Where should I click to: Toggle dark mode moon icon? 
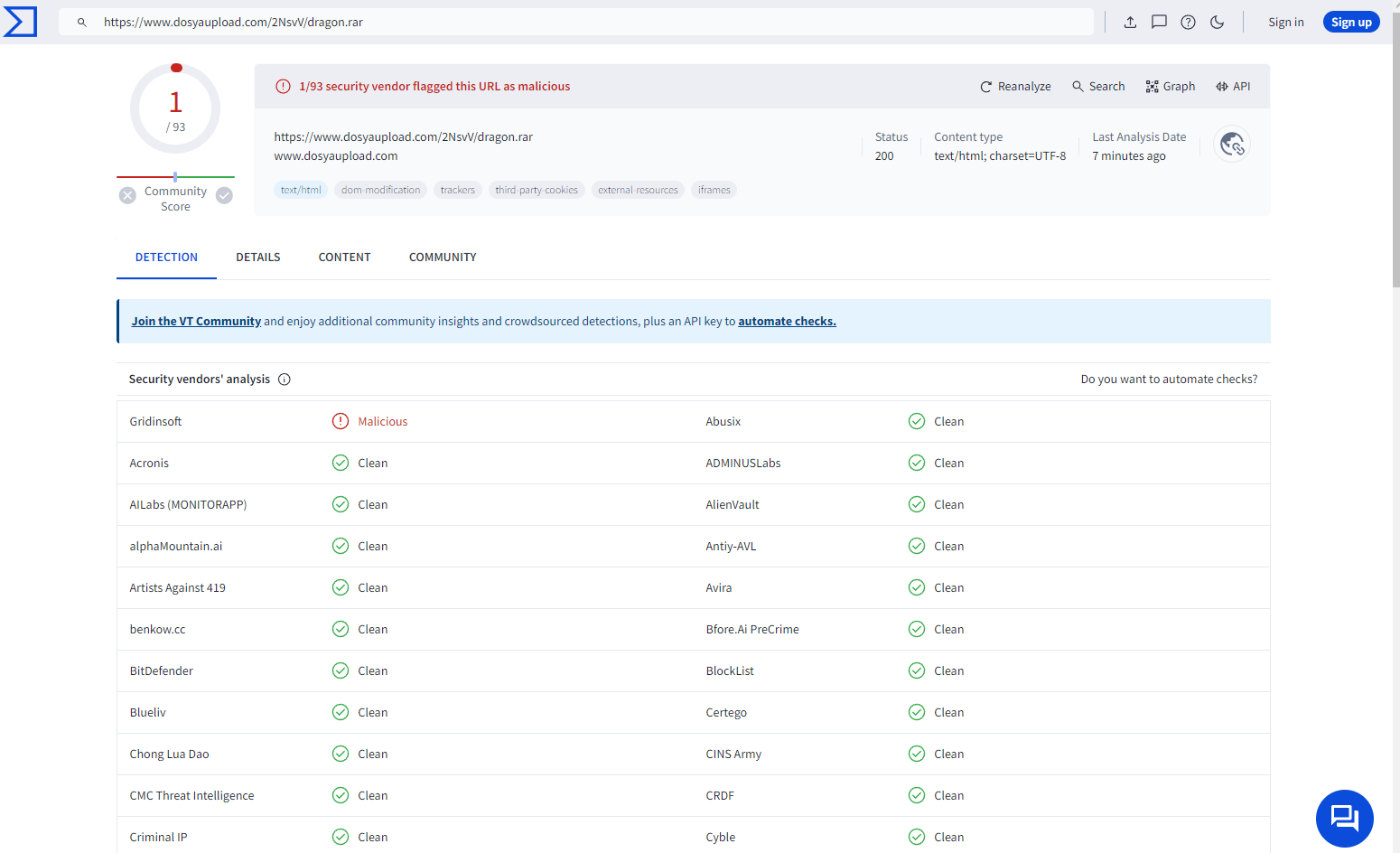pyautogui.click(x=1218, y=23)
